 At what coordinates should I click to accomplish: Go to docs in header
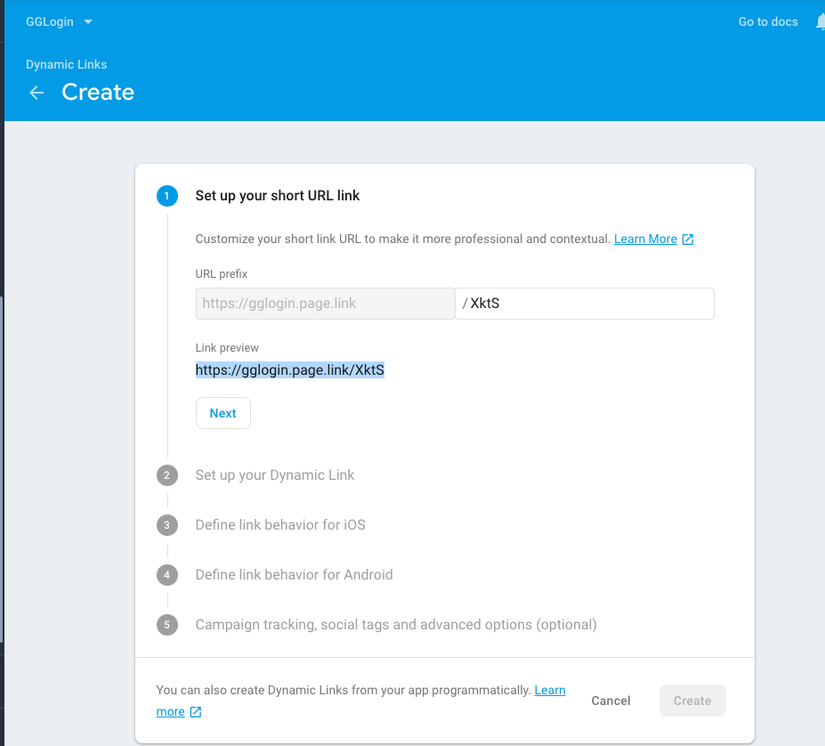(x=768, y=22)
